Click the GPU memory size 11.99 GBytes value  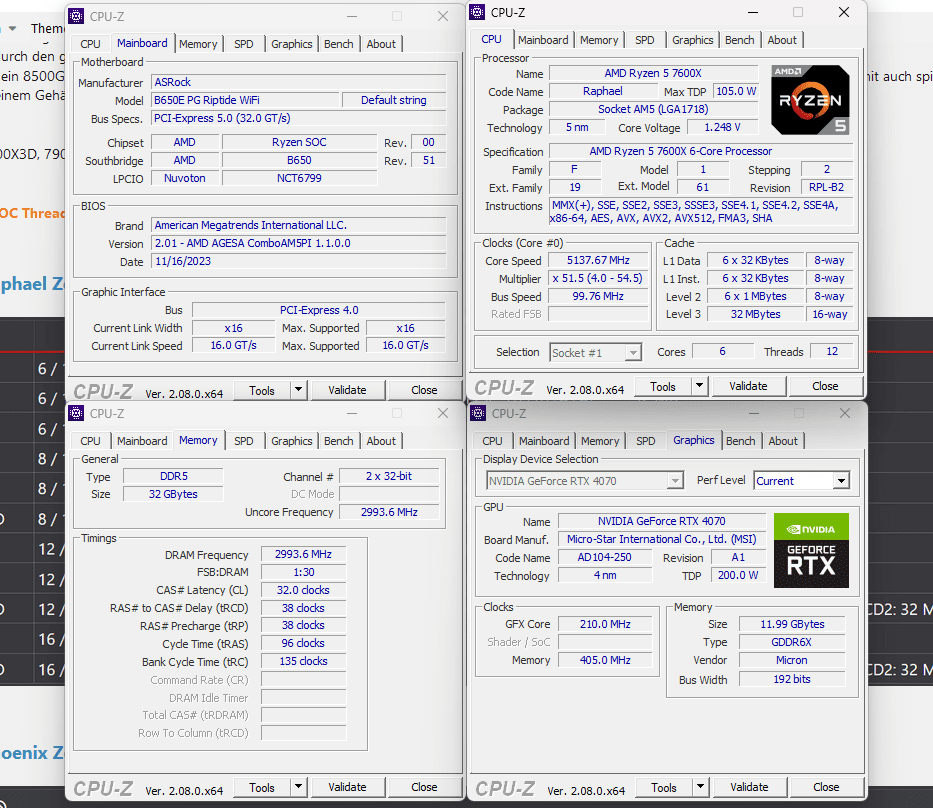point(792,624)
